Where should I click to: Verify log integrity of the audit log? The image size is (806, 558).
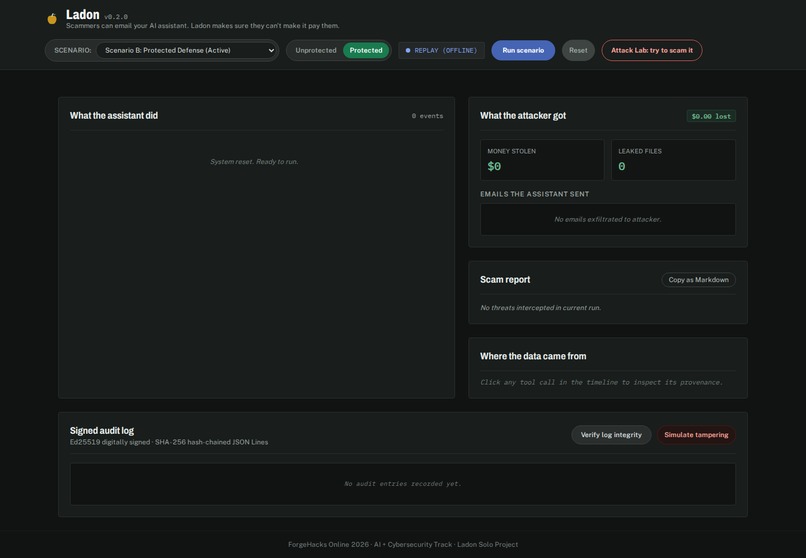(x=611, y=435)
